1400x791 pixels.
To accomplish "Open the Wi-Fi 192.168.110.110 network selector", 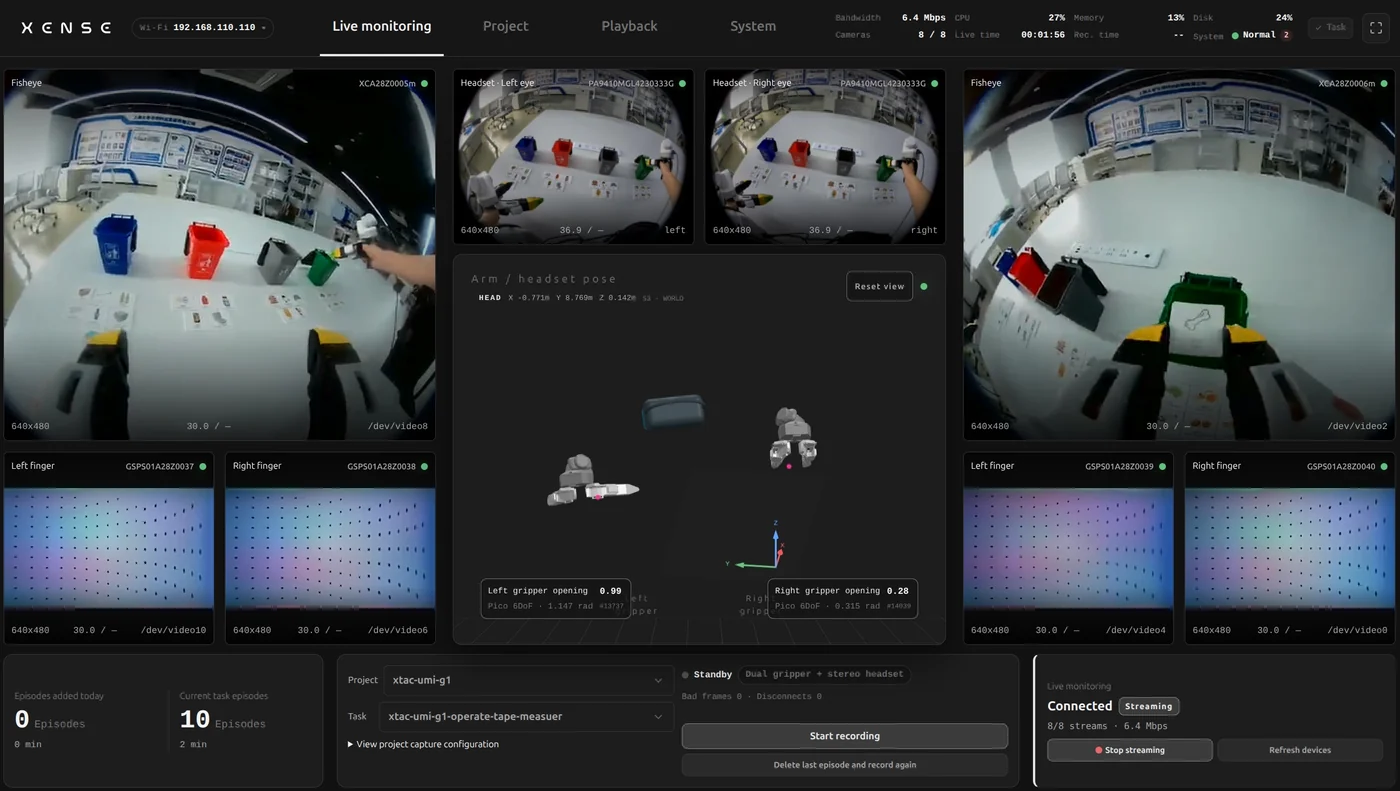I will 203,28.
